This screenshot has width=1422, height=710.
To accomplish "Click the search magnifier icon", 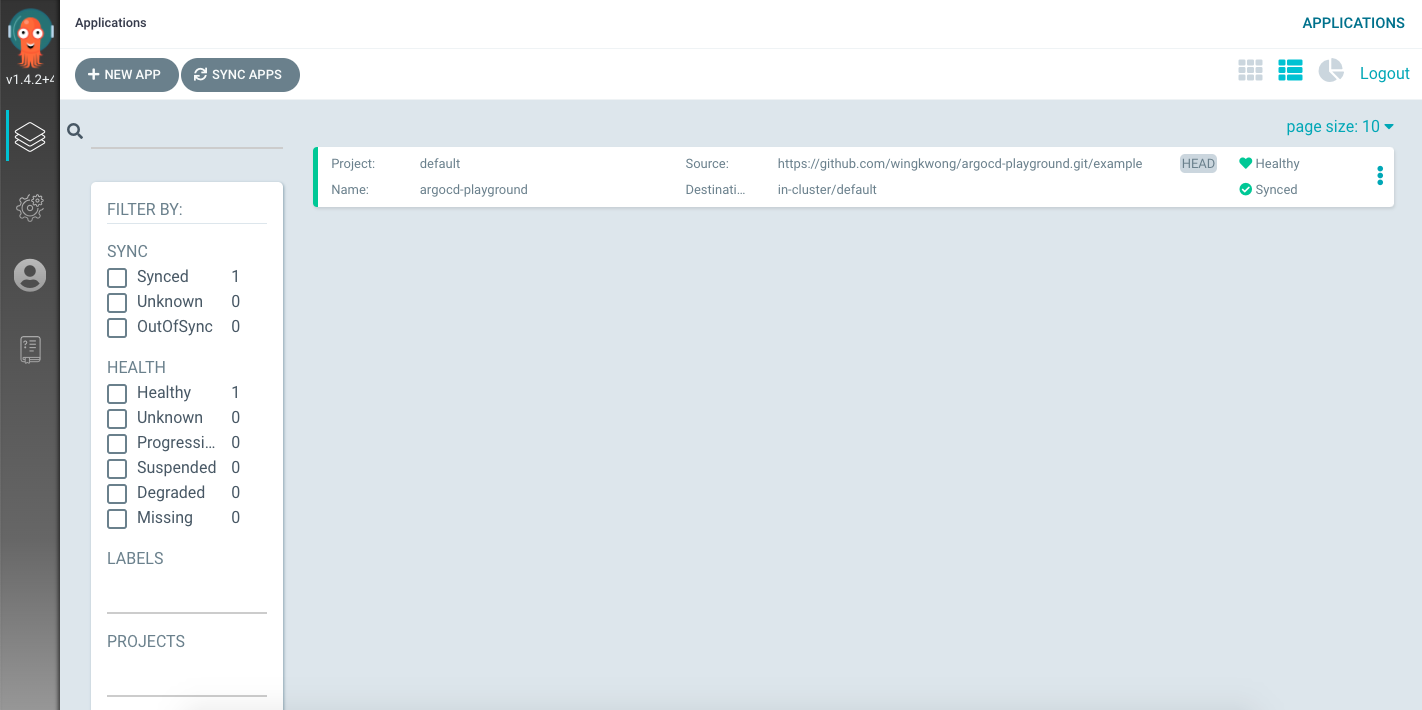I will click(75, 131).
